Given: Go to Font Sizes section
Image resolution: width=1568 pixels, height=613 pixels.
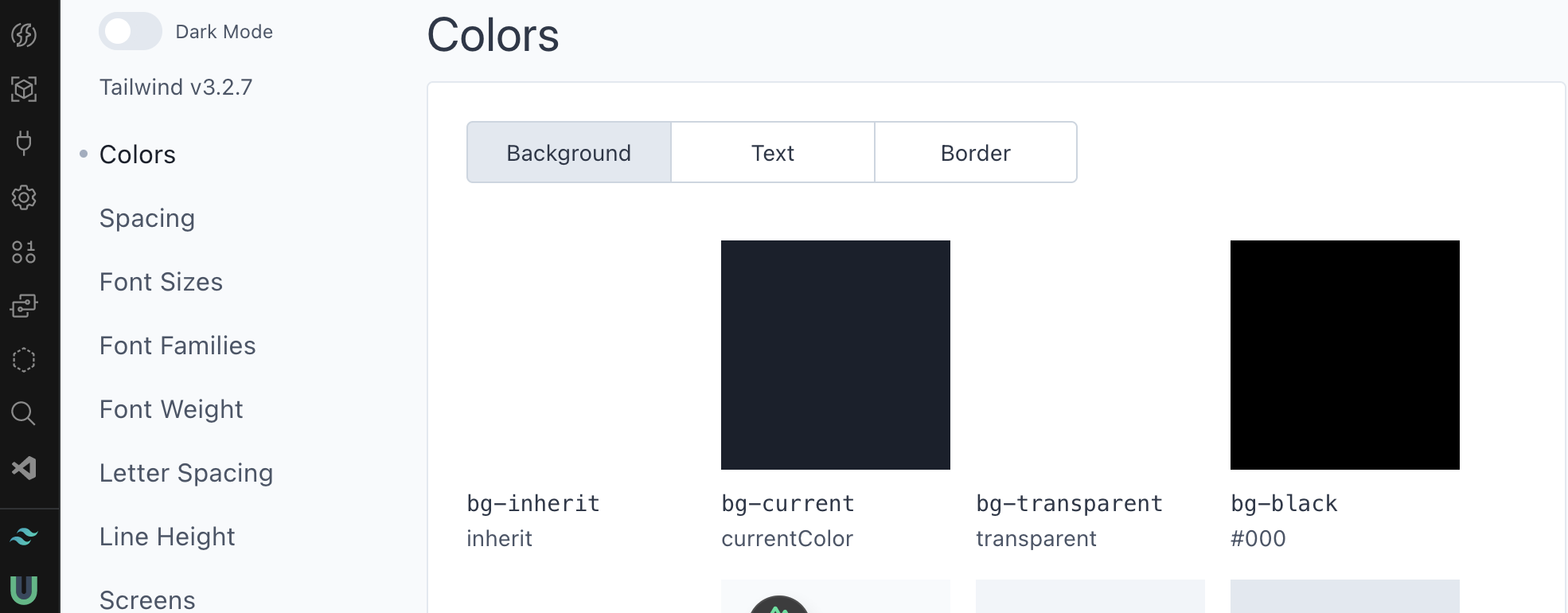Looking at the screenshot, I should click(161, 282).
